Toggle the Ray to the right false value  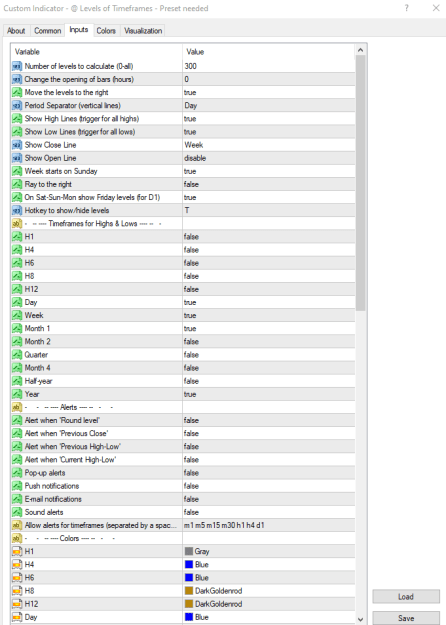(269, 184)
